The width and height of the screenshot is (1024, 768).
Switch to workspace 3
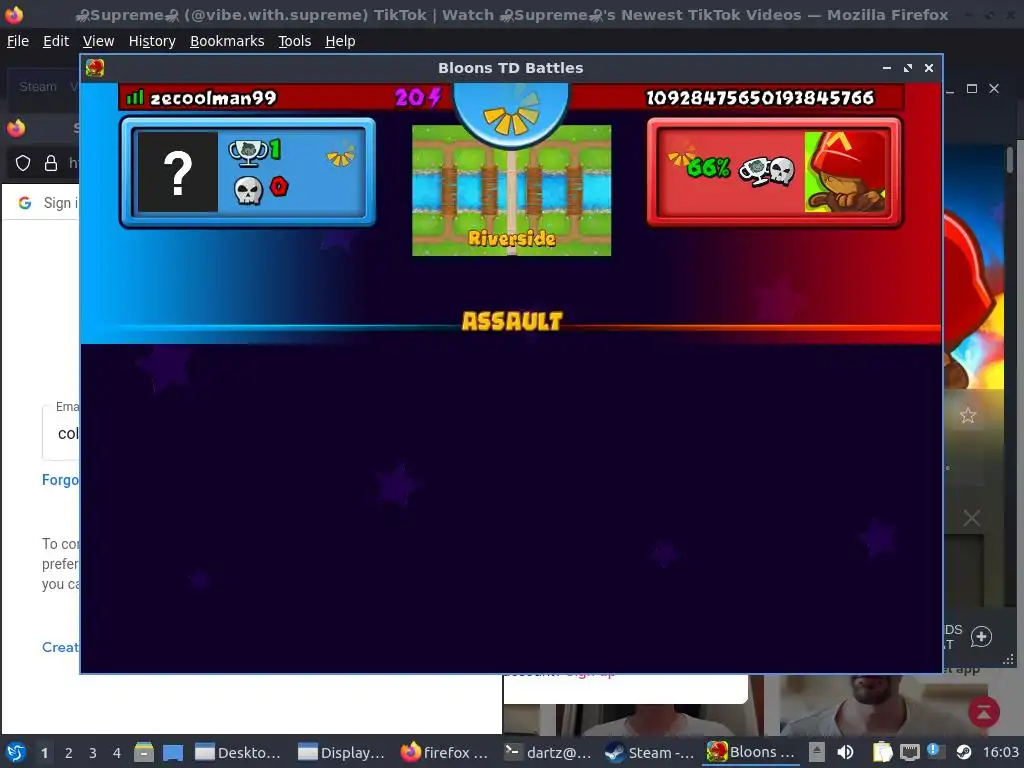(93, 753)
